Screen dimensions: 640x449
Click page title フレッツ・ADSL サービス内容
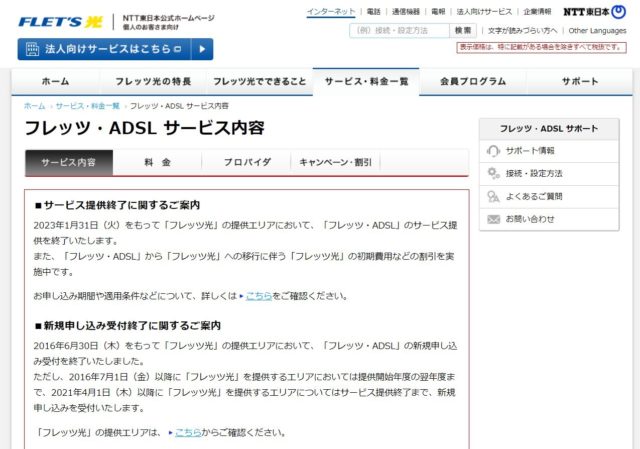coord(144,128)
